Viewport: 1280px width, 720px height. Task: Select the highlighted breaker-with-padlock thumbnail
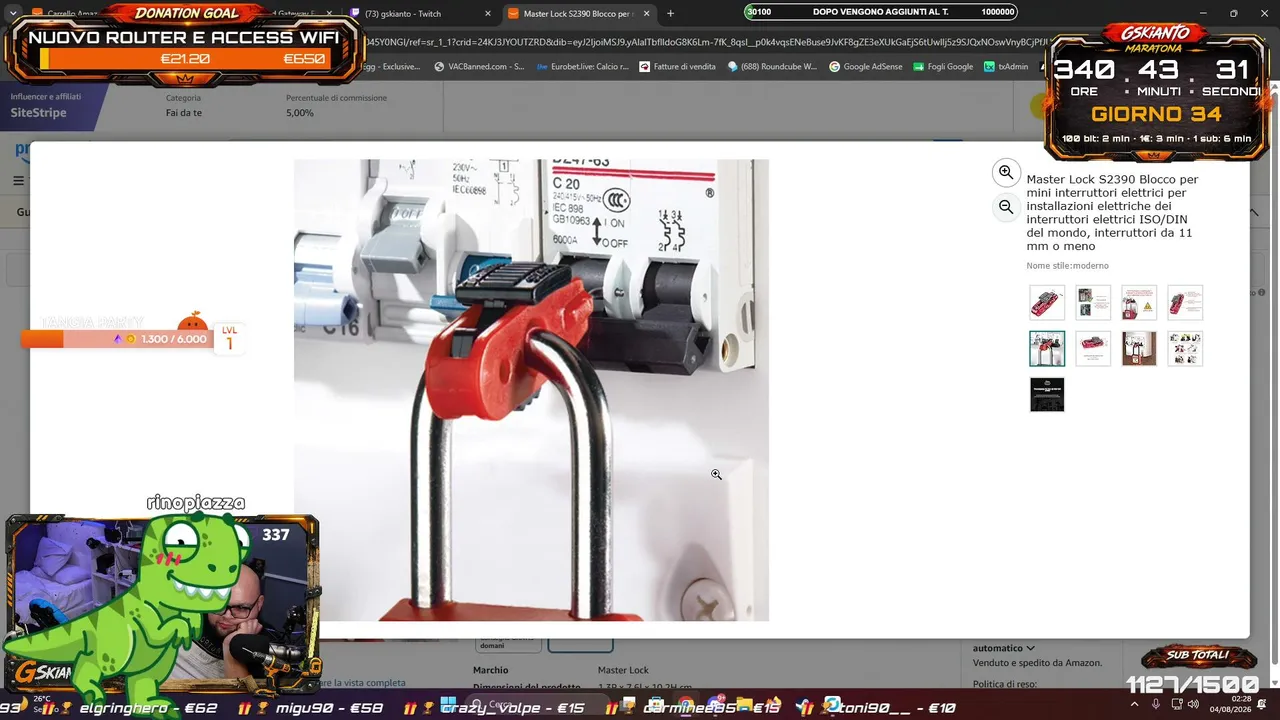(1047, 349)
